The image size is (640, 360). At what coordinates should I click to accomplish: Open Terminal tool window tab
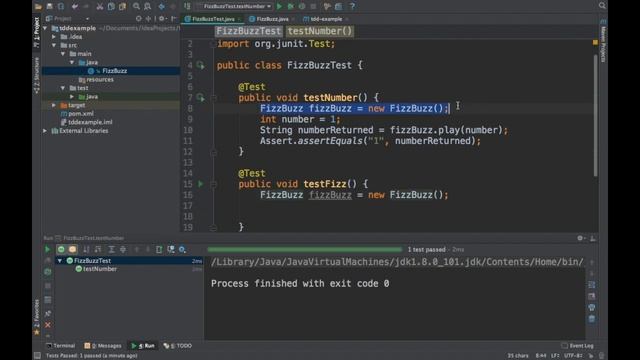(x=60, y=346)
